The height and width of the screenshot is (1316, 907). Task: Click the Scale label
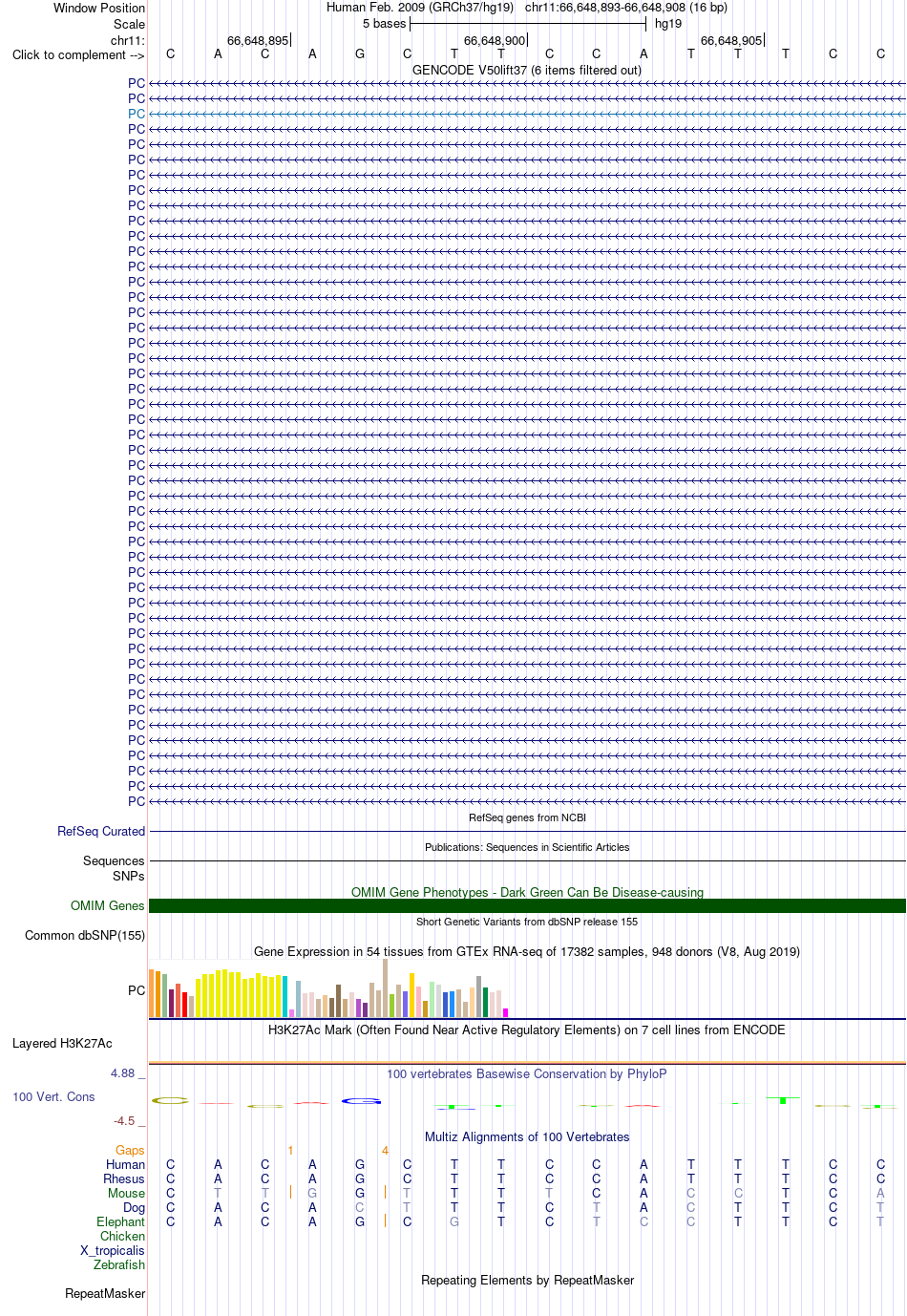pos(130,25)
